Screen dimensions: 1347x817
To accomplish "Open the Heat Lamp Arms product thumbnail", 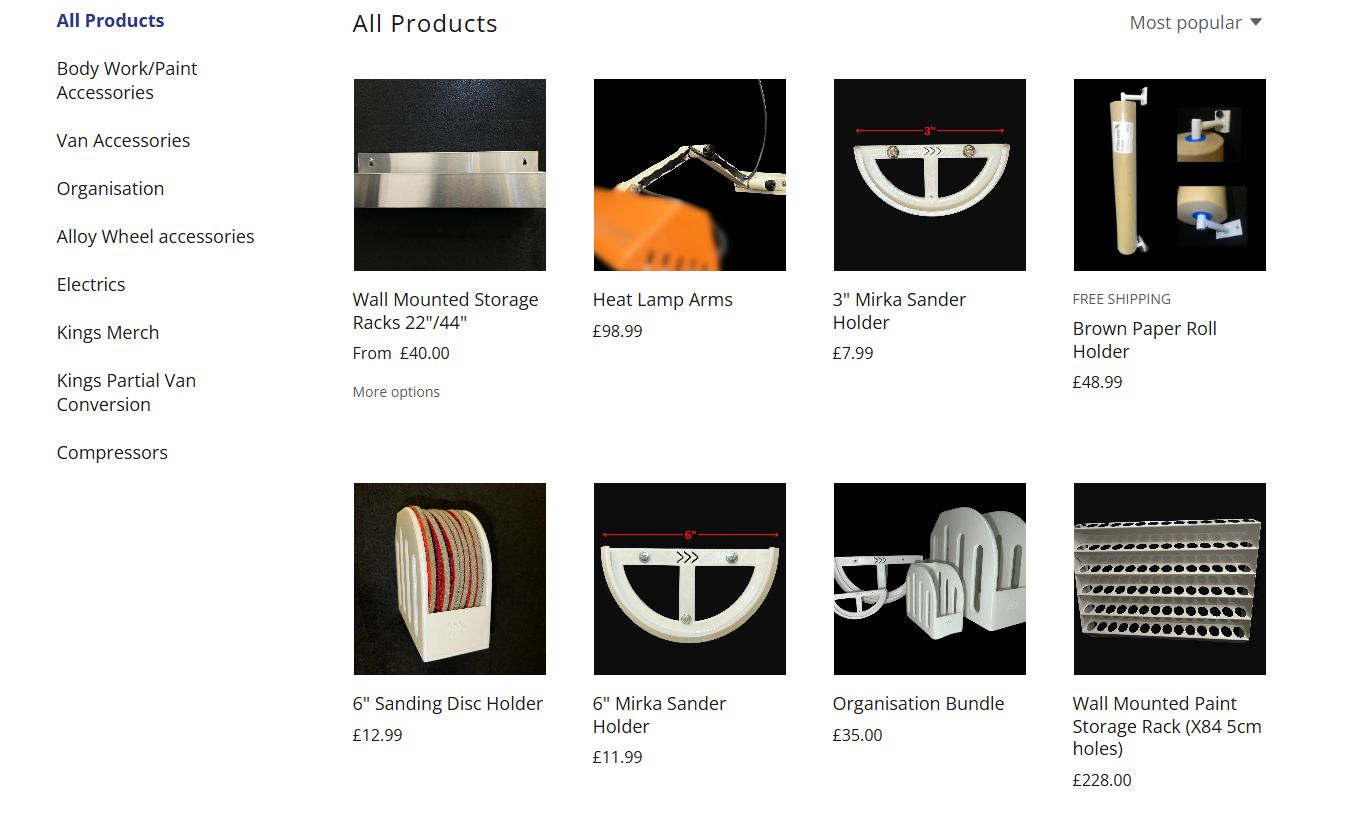I will pos(690,175).
